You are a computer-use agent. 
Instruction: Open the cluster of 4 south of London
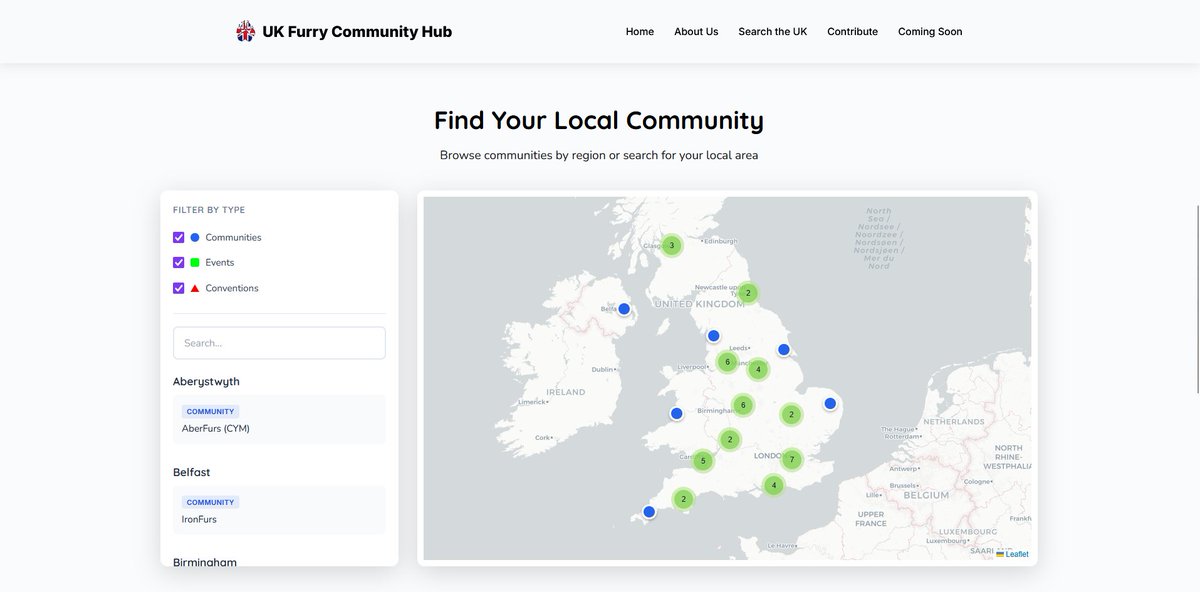tap(773, 485)
